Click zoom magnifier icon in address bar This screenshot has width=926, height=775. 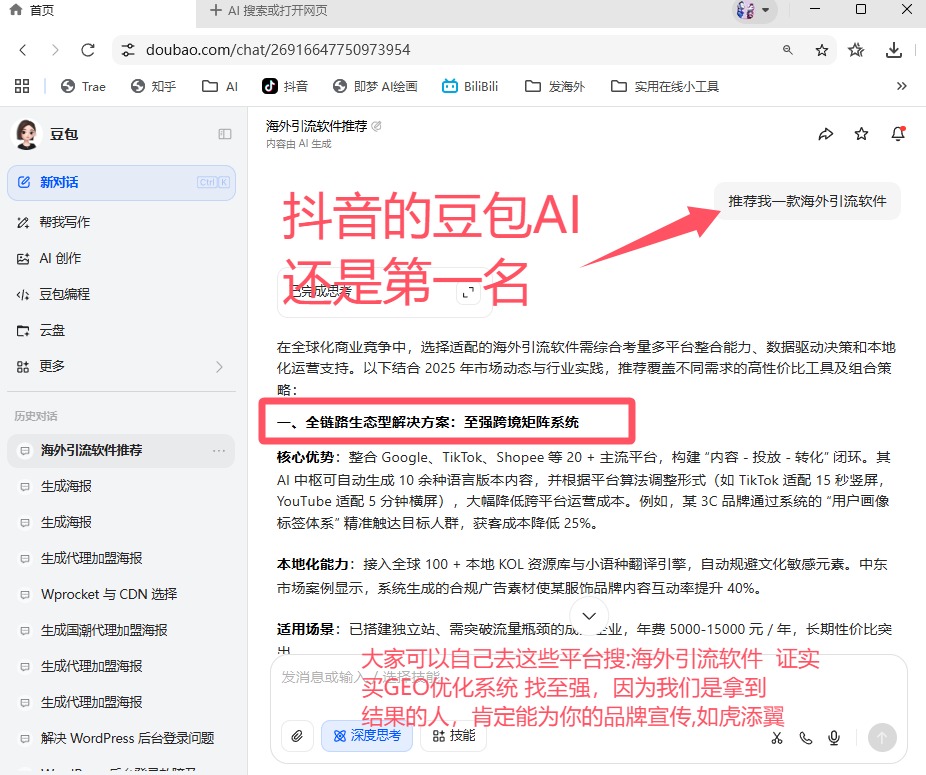787,50
